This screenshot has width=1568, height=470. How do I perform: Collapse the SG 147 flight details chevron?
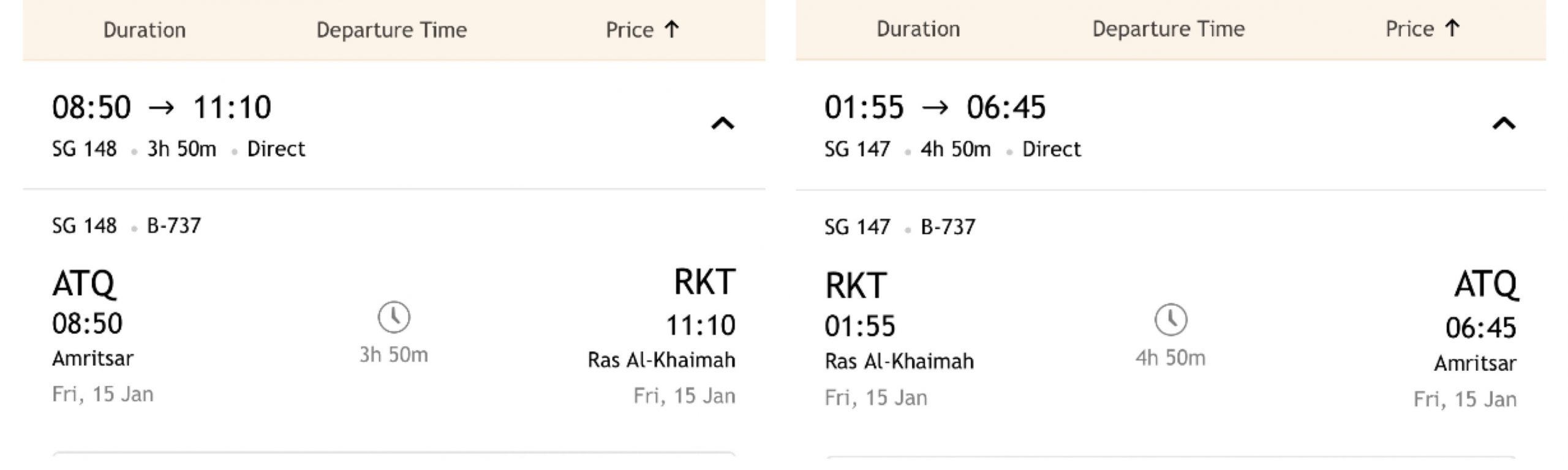[x=1504, y=124]
